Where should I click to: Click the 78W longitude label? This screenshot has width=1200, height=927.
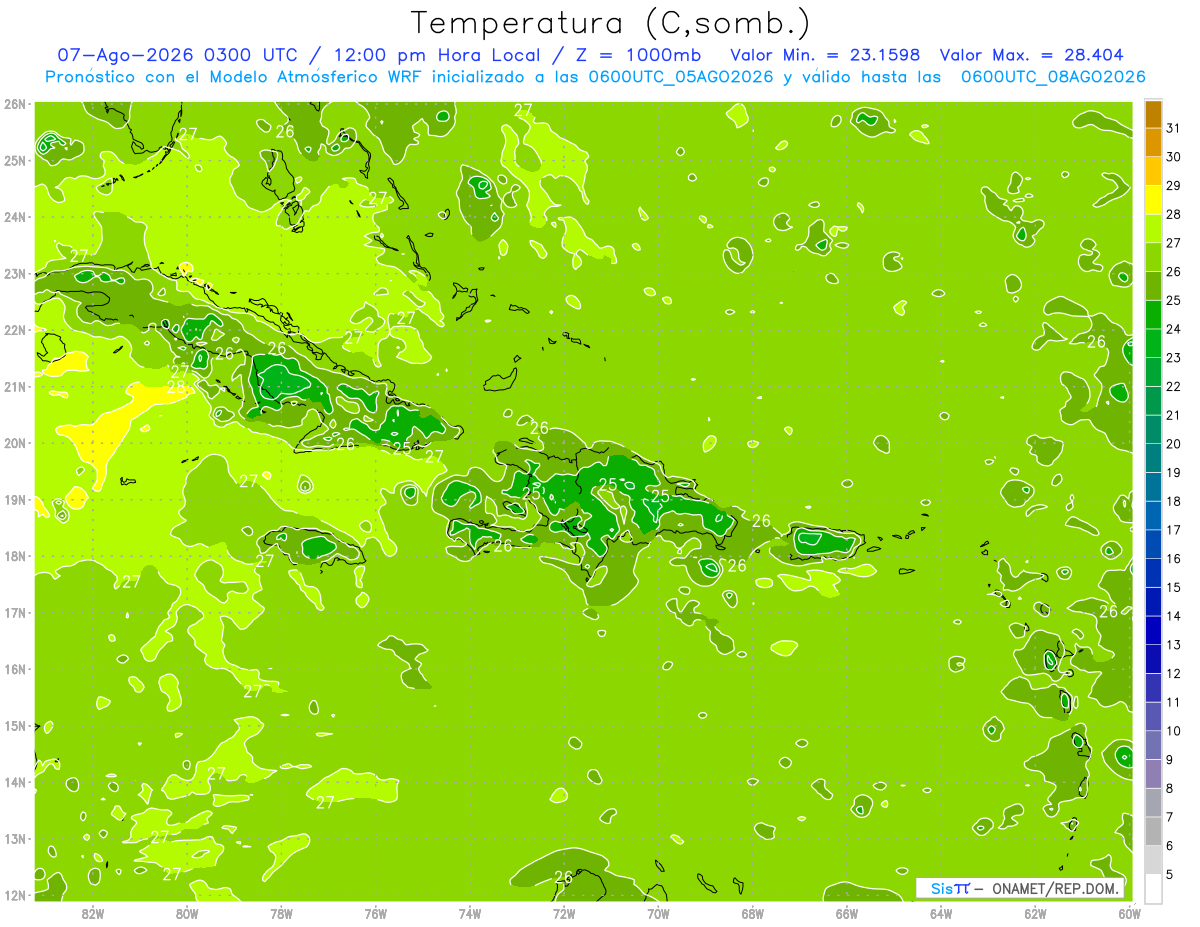(x=281, y=913)
